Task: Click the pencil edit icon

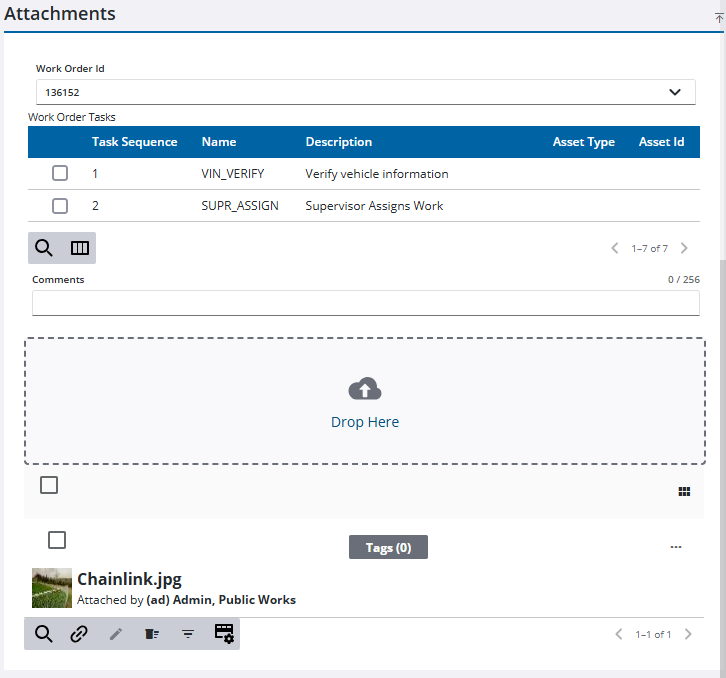Action: click(x=116, y=634)
